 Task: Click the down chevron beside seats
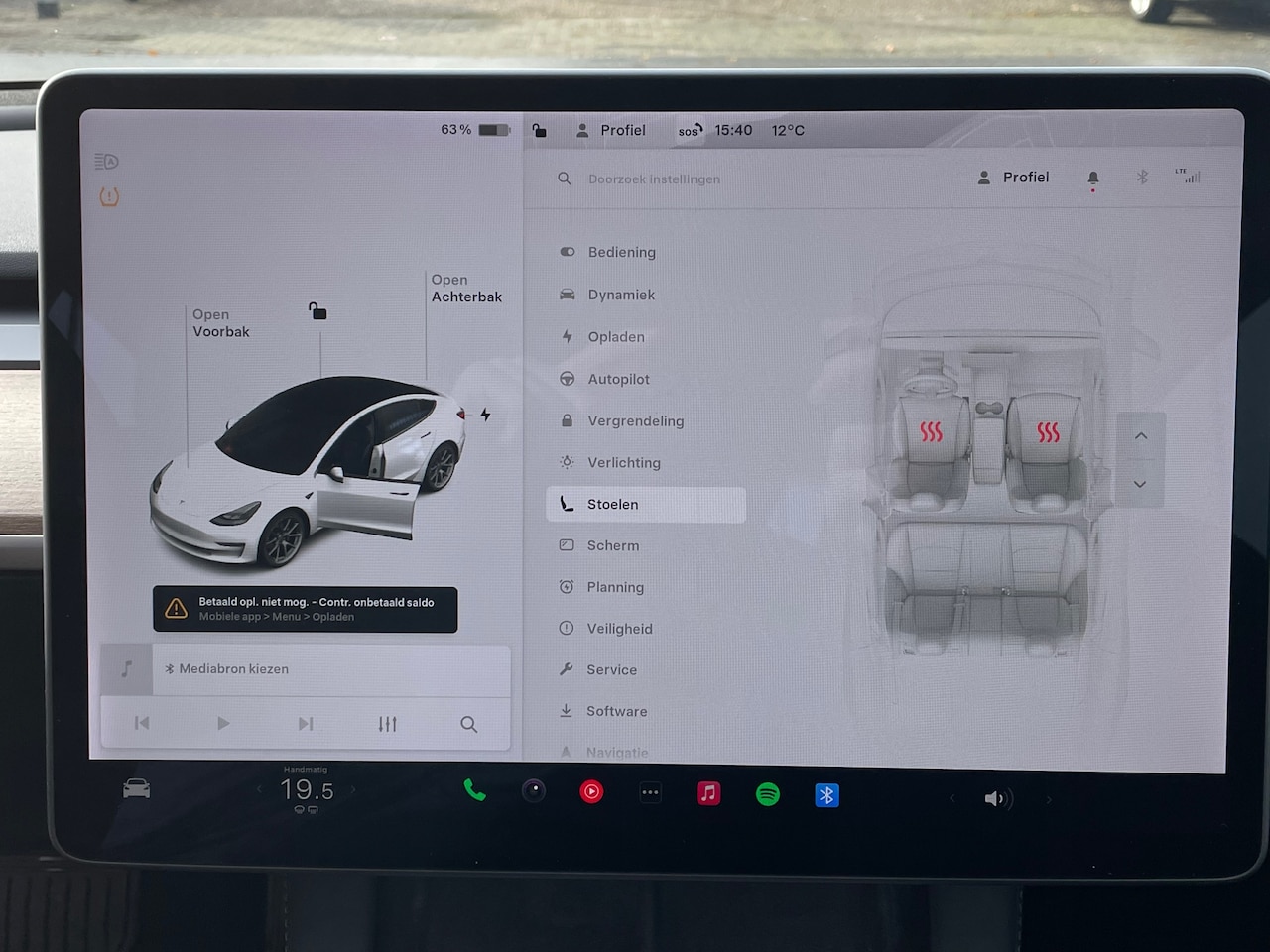[1140, 484]
